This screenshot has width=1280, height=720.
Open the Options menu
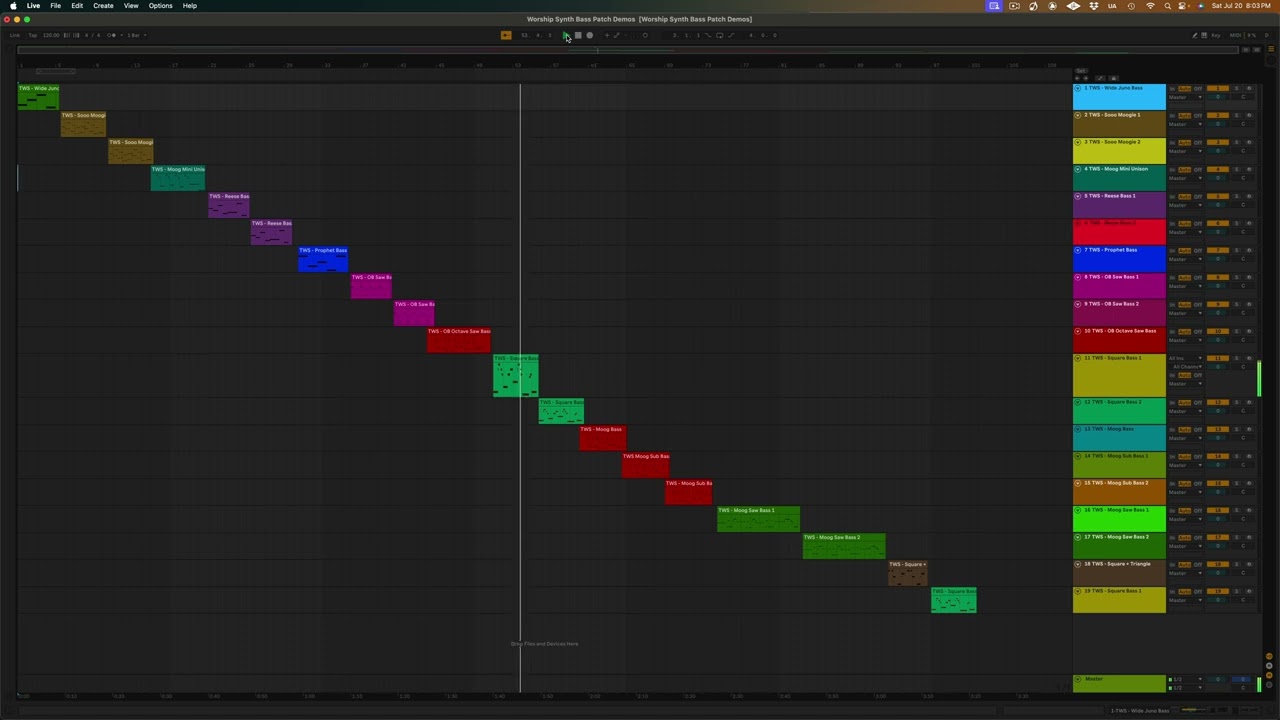coord(160,6)
